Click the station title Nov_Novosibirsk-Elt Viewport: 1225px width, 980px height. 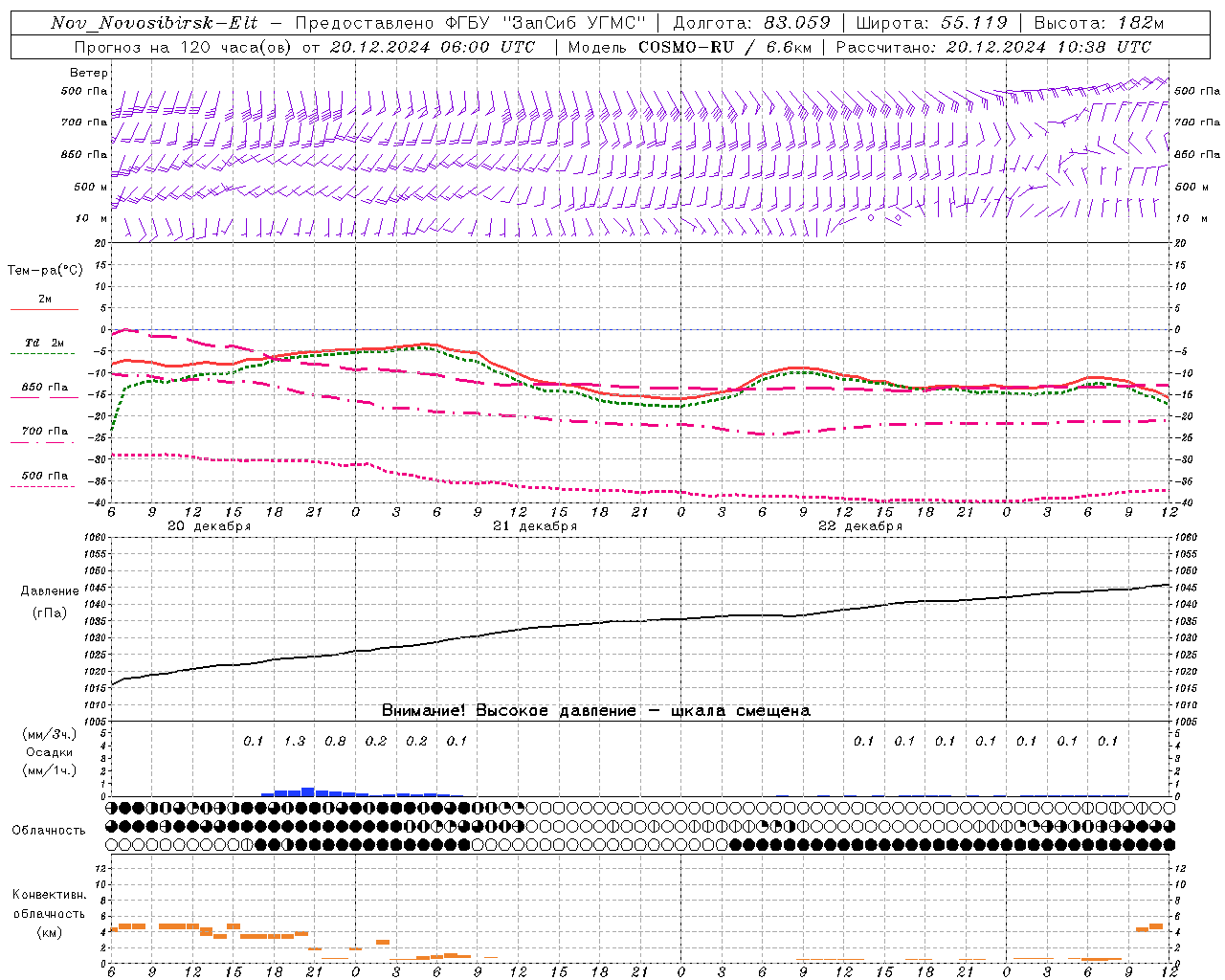[154, 23]
